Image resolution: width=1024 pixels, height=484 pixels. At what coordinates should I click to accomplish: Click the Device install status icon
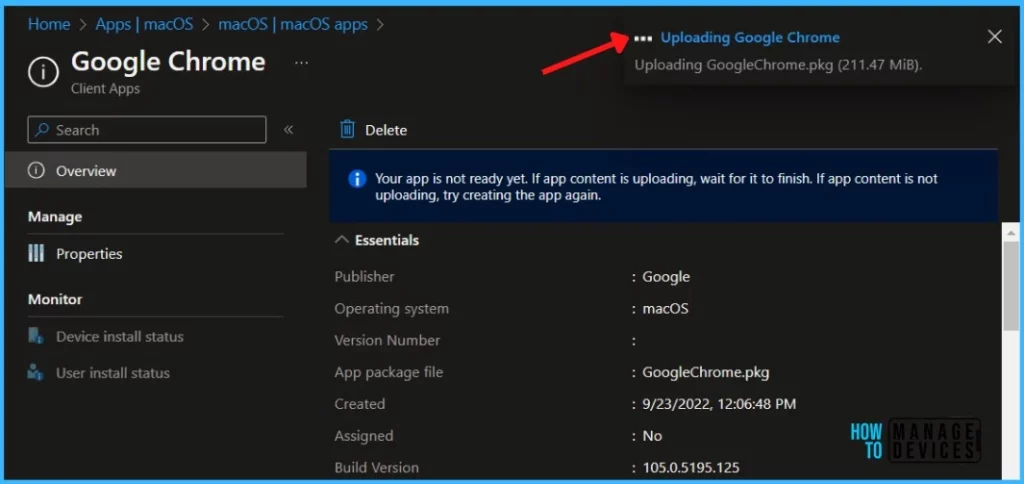[36, 336]
